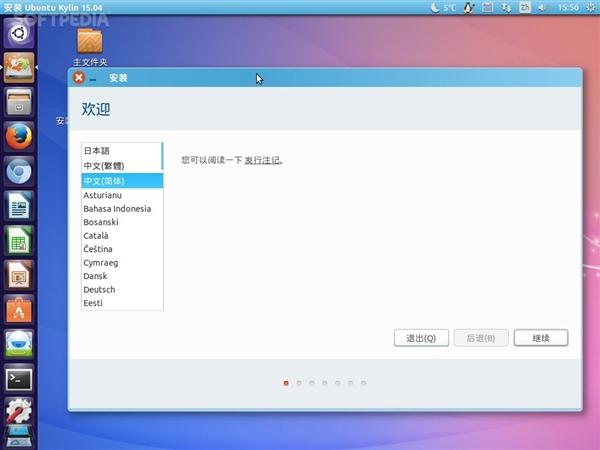Choose Deutsch from the language list
600x450 pixels.
tap(99, 289)
